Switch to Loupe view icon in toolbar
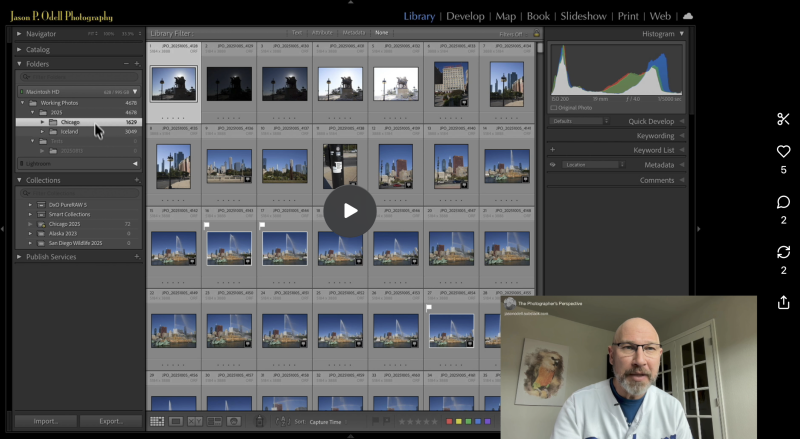The width and height of the screenshot is (800, 439). click(x=176, y=421)
